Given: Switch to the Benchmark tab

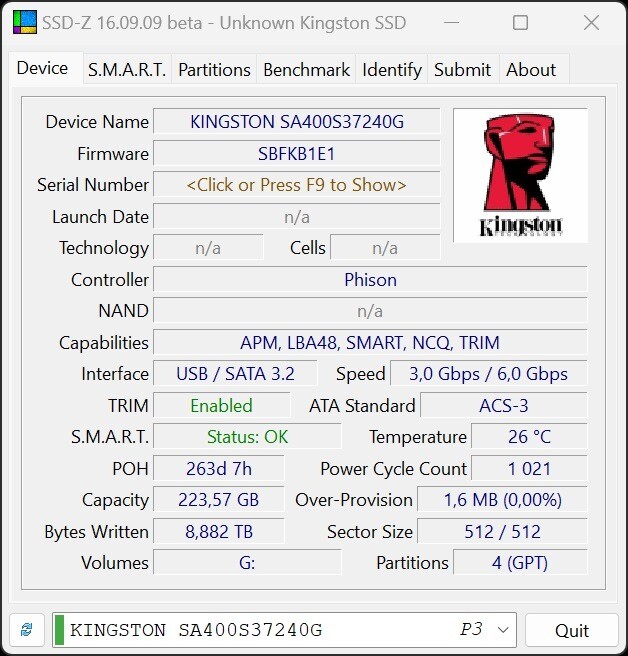Looking at the screenshot, I should click(306, 69).
